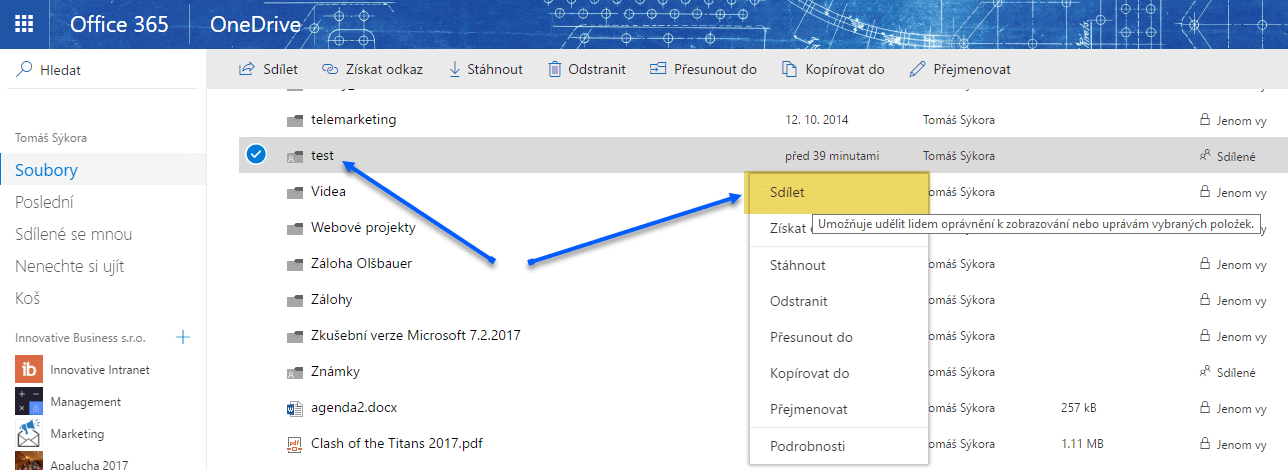Viewport: 1288px width, 470px height.
Task: Click the plus icon beside Innovative Business s.r.o.
Action: [183, 338]
